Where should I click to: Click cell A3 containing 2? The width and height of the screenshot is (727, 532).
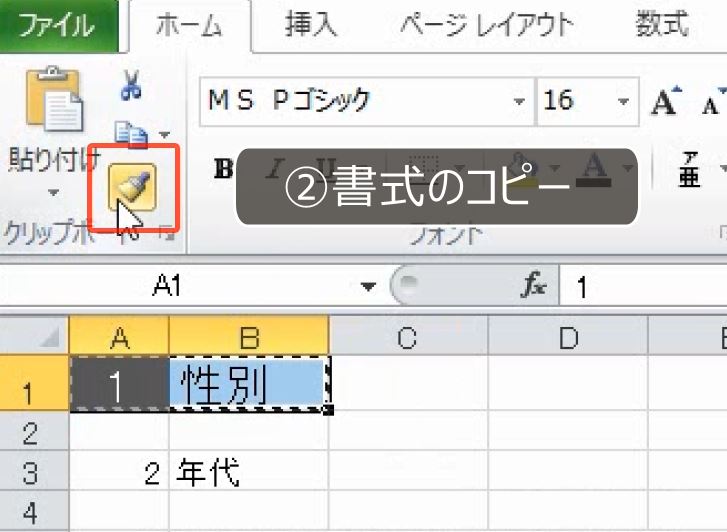(x=119, y=471)
